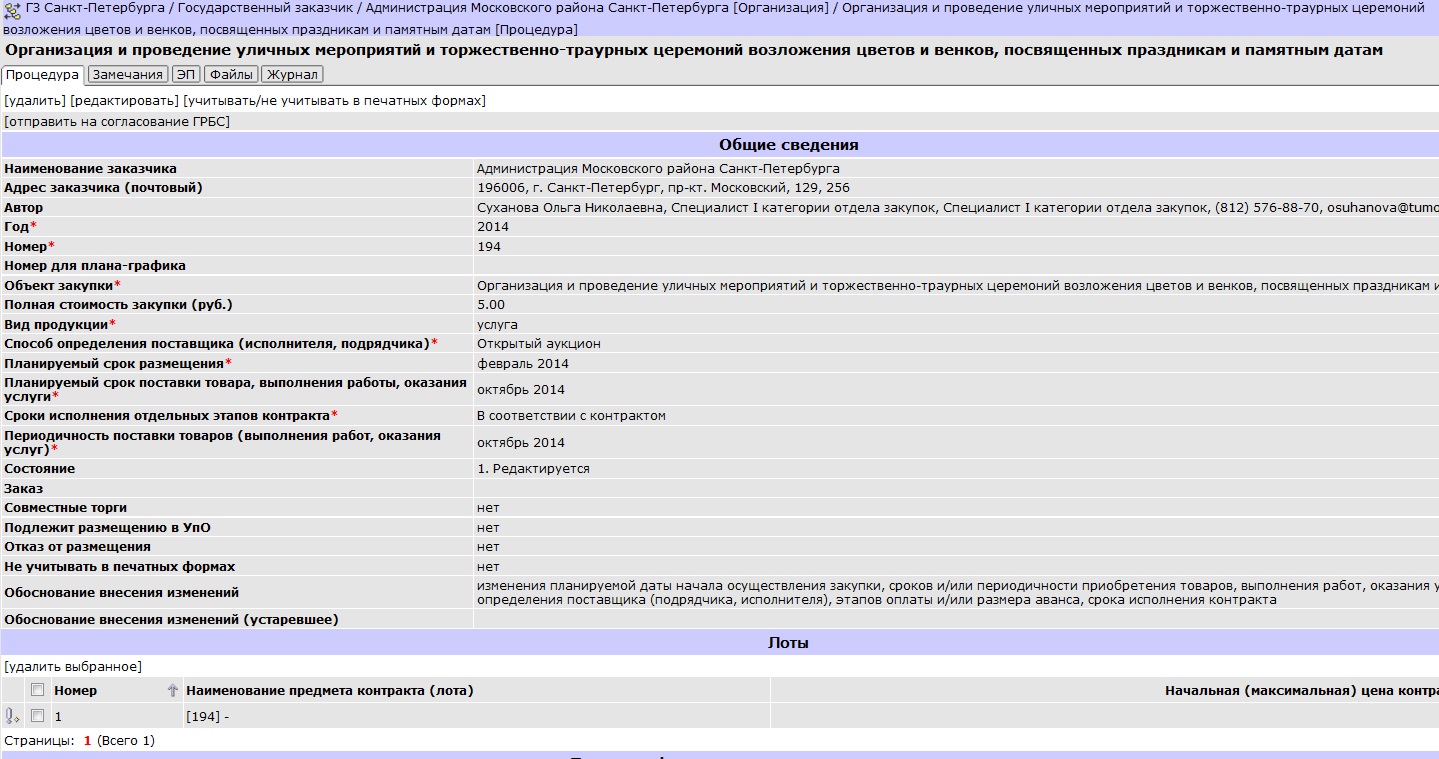This screenshot has width=1439, height=759.
Task: Click the Лоты section header
Action: point(788,643)
